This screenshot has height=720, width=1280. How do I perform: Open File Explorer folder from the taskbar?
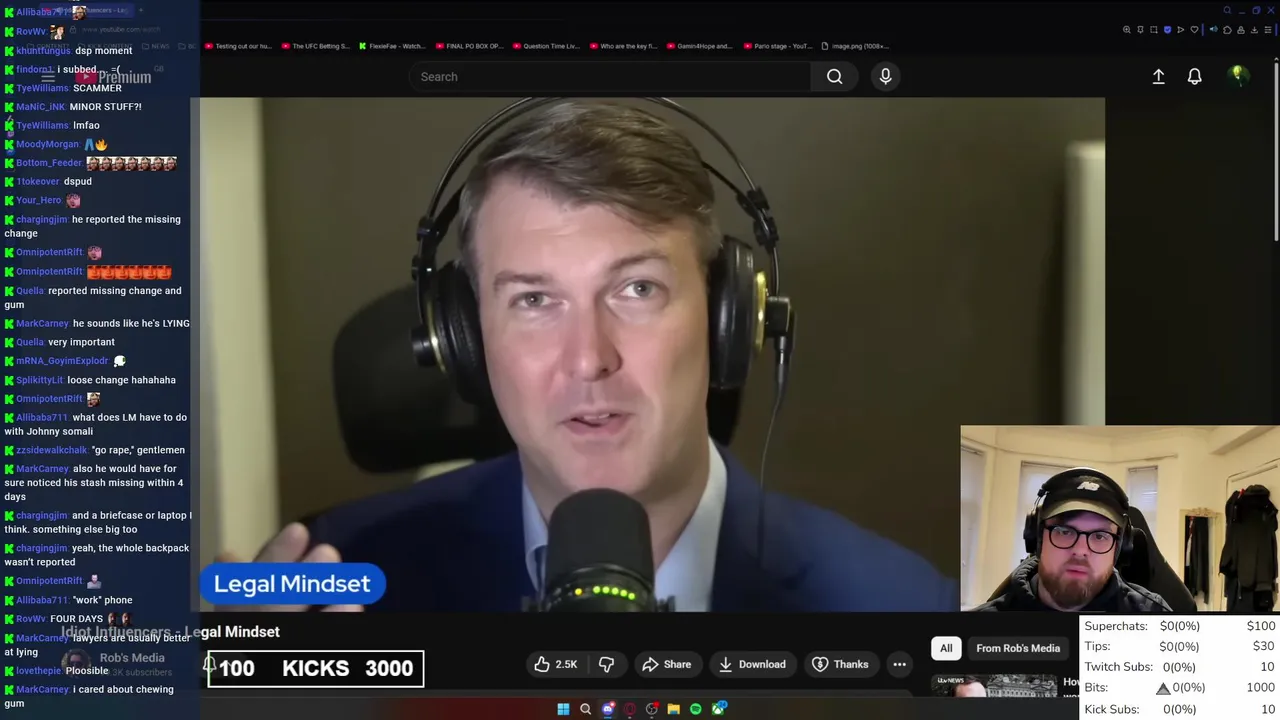tap(674, 709)
